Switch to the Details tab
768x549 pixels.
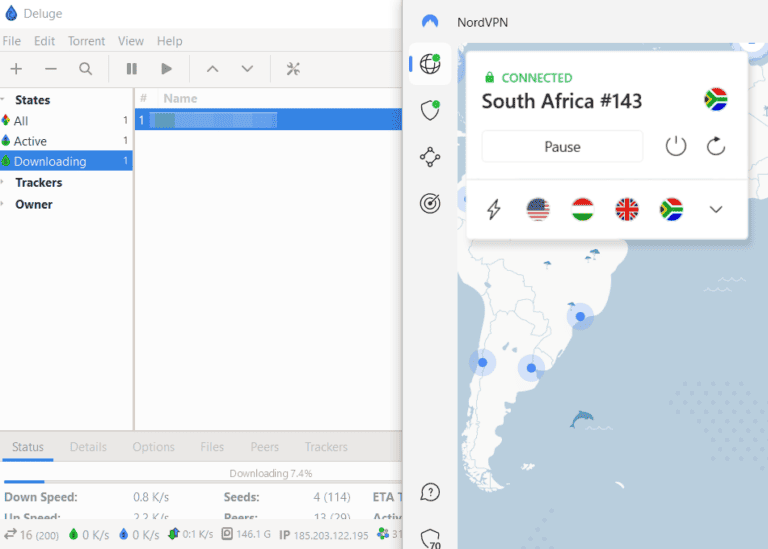coord(88,447)
